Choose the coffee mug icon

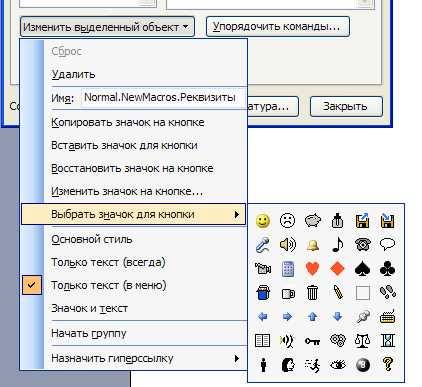pos(288,293)
